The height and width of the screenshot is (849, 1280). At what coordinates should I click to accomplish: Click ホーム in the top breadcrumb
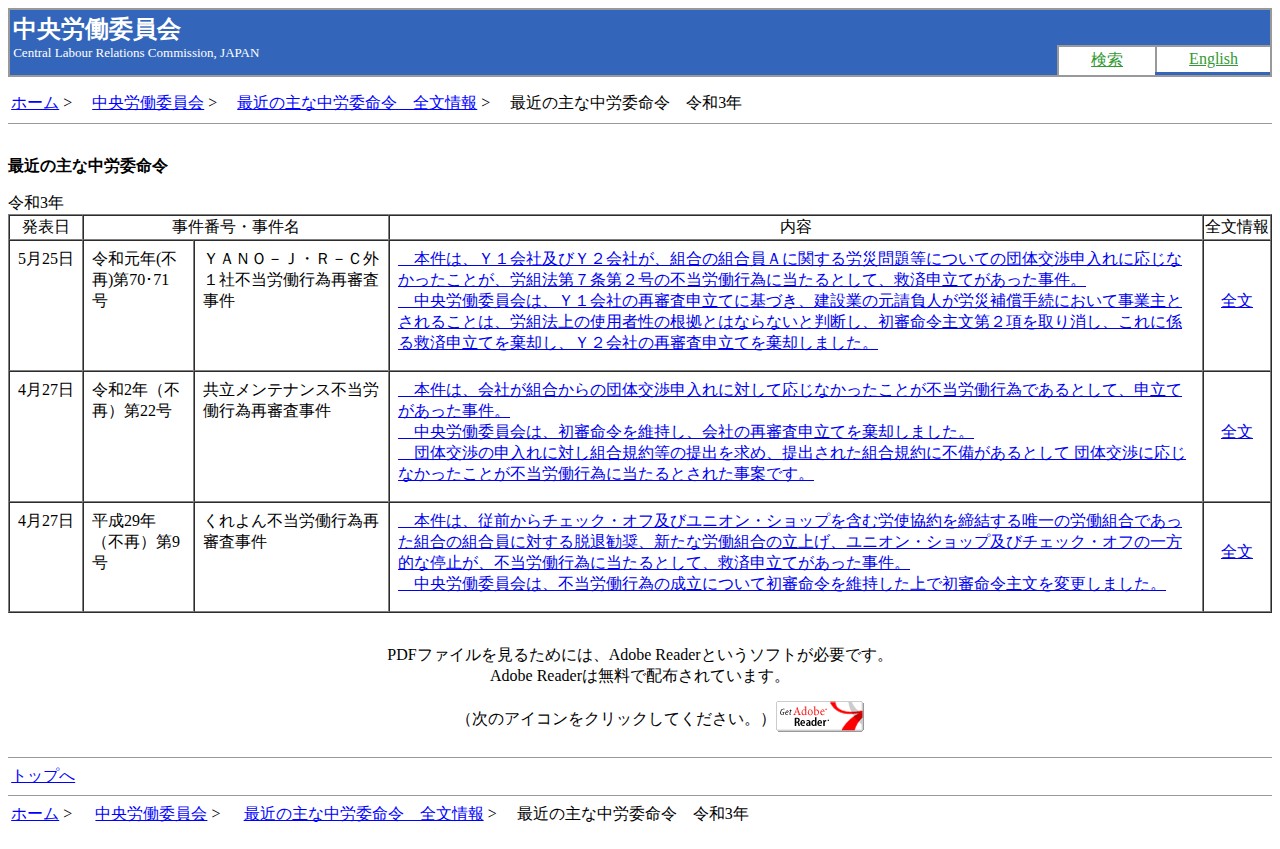tap(35, 102)
